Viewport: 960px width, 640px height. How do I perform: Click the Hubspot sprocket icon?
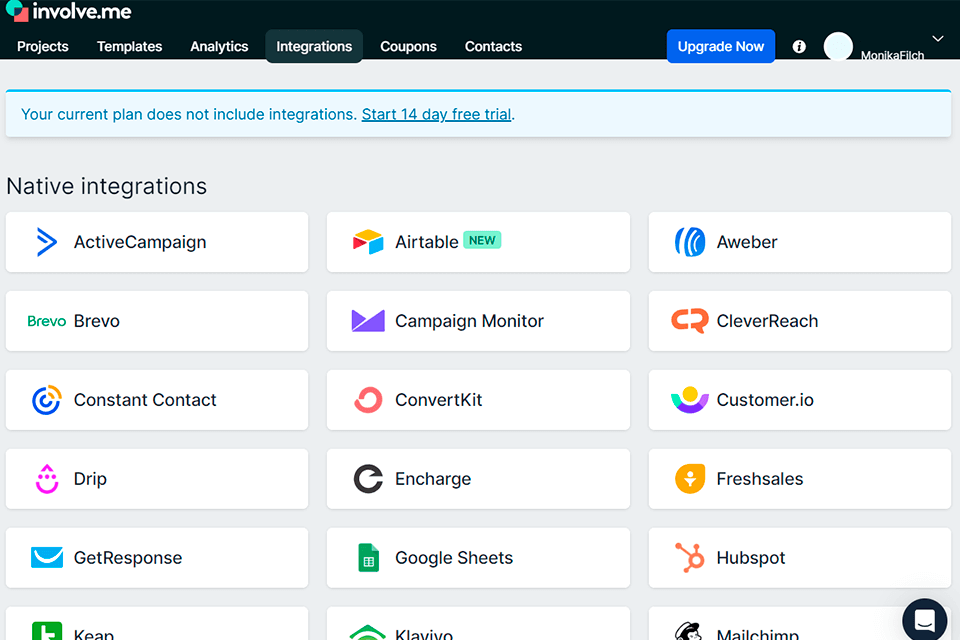690,557
